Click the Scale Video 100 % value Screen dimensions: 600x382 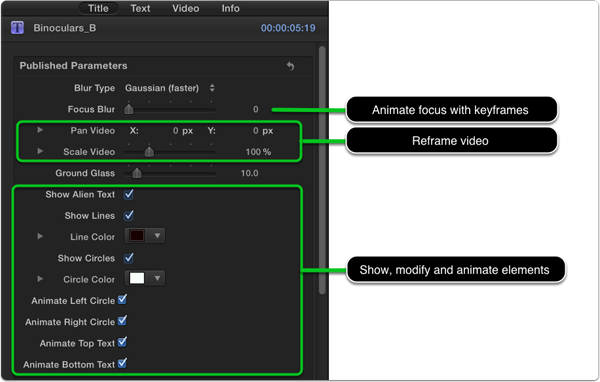pos(258,152)
